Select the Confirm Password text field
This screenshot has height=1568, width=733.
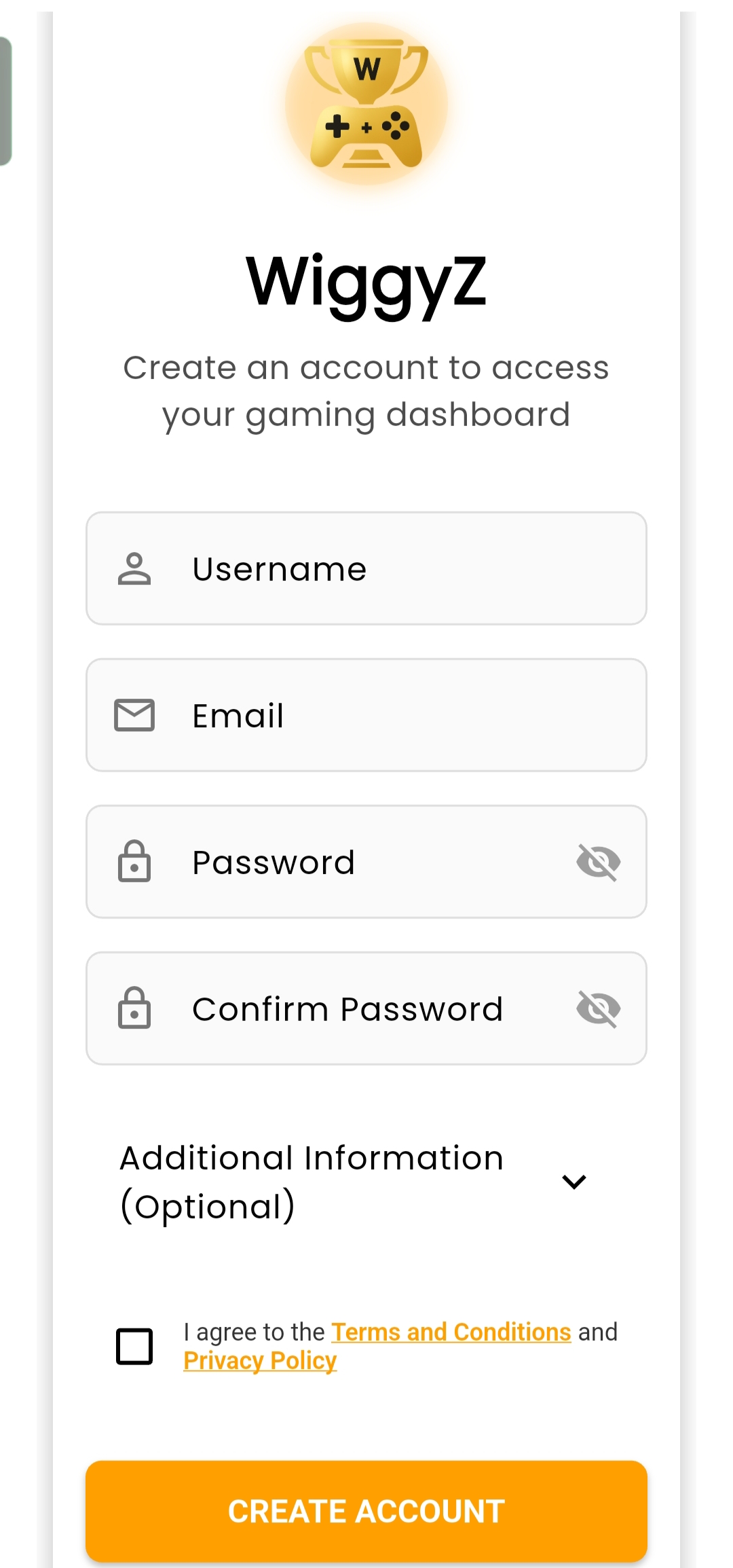coord(366,1008)
